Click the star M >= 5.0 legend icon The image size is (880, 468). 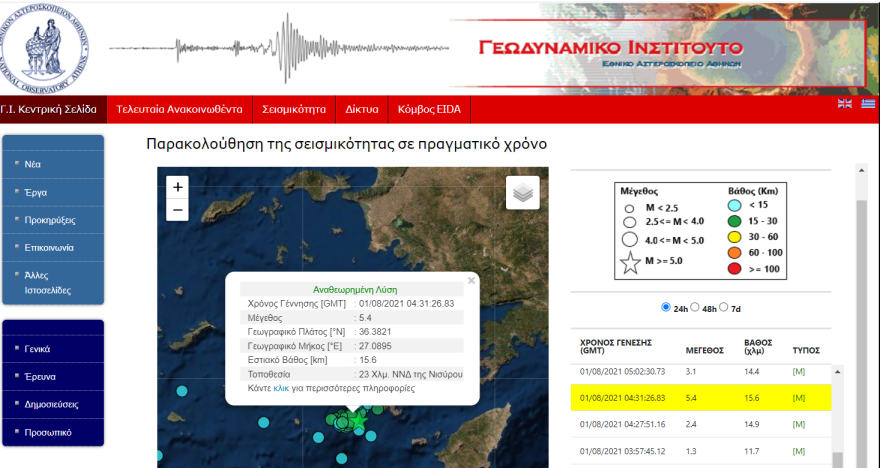(x=630, y=263)
